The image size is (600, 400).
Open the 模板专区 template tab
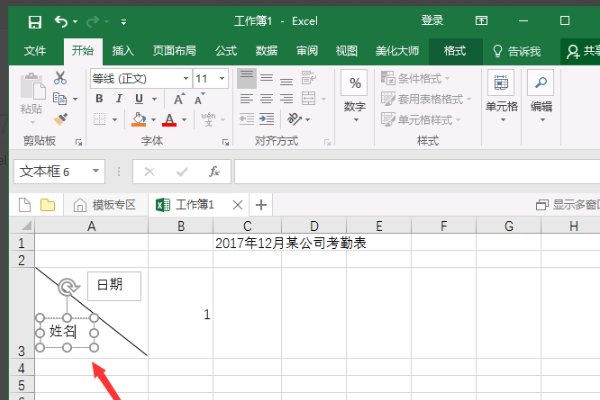104,205
